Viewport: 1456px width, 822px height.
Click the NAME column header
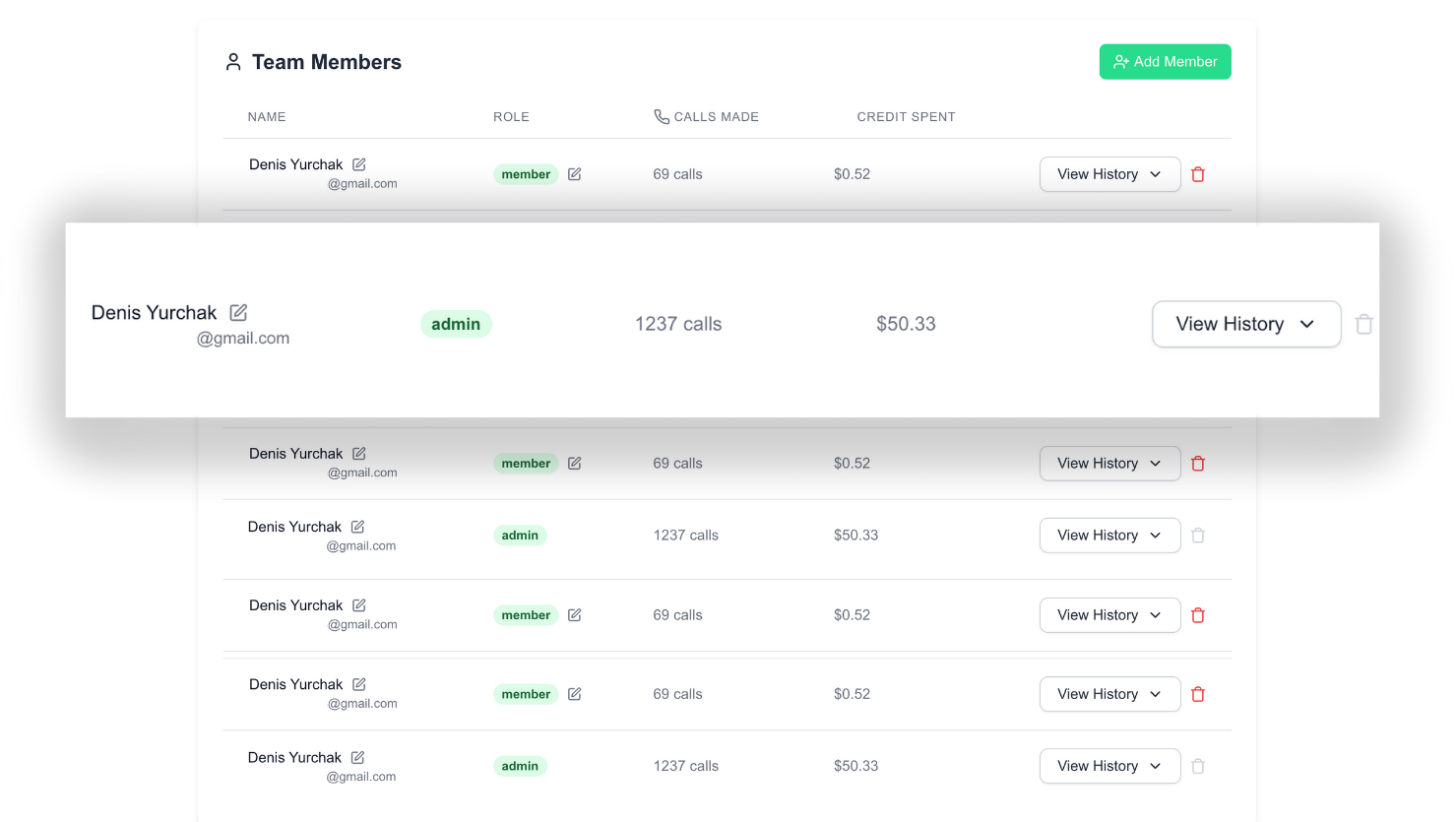(x=267, y=117)
